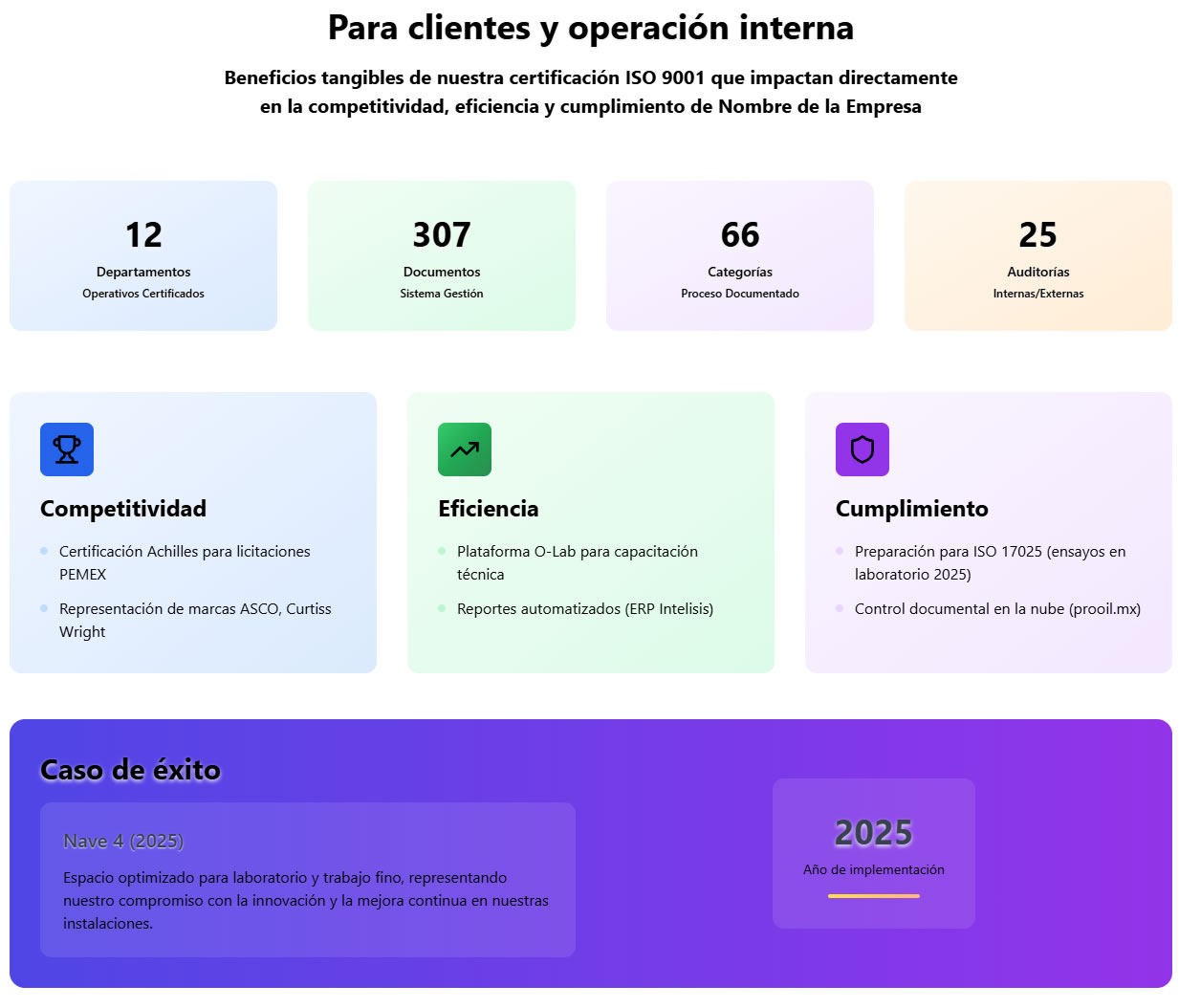Select the Certificación Achilles bullet item

point(185,562)
